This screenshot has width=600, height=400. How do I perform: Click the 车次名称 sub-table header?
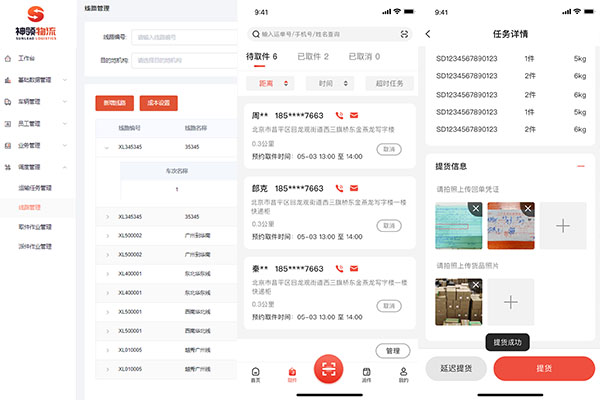click(177, 171)
